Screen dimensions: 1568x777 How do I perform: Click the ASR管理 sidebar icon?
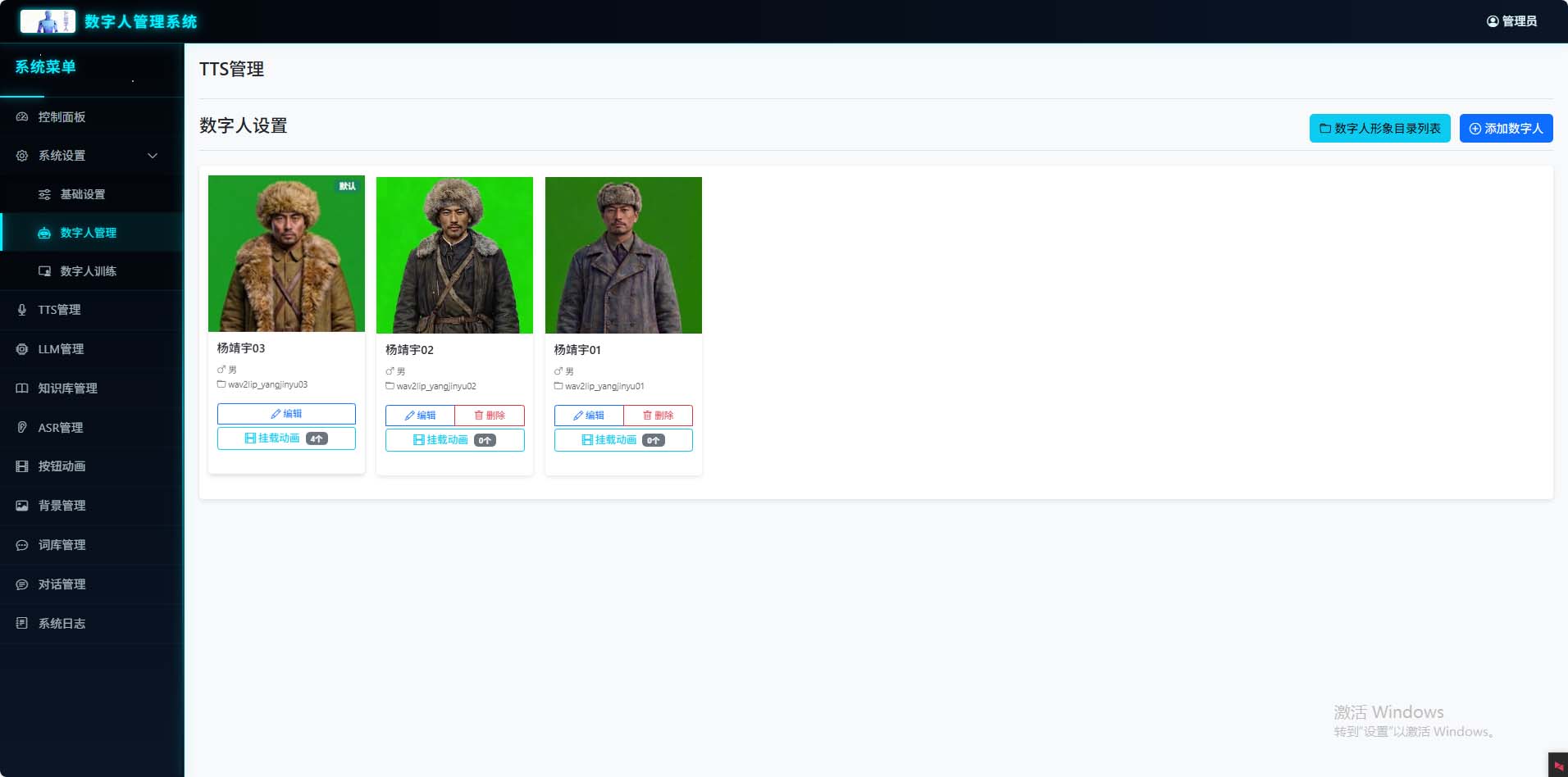(x=22, y=428)
